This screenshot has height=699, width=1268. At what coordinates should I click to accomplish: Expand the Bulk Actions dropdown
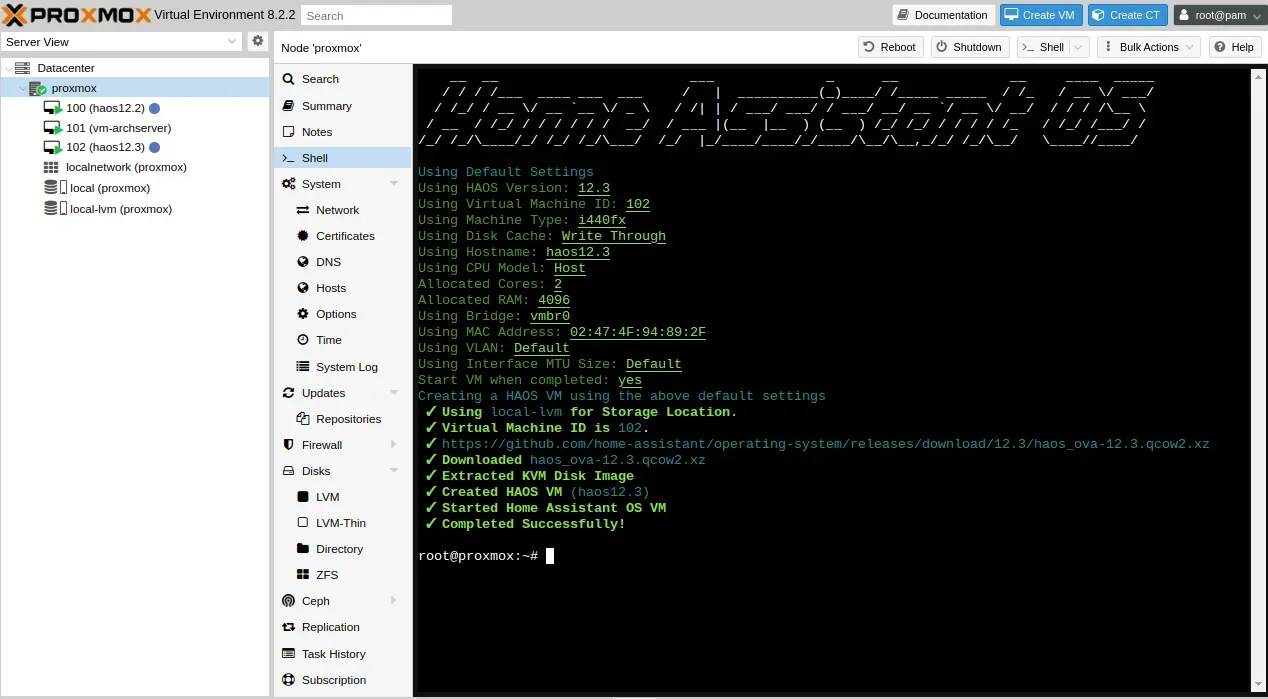[1149, 47]
